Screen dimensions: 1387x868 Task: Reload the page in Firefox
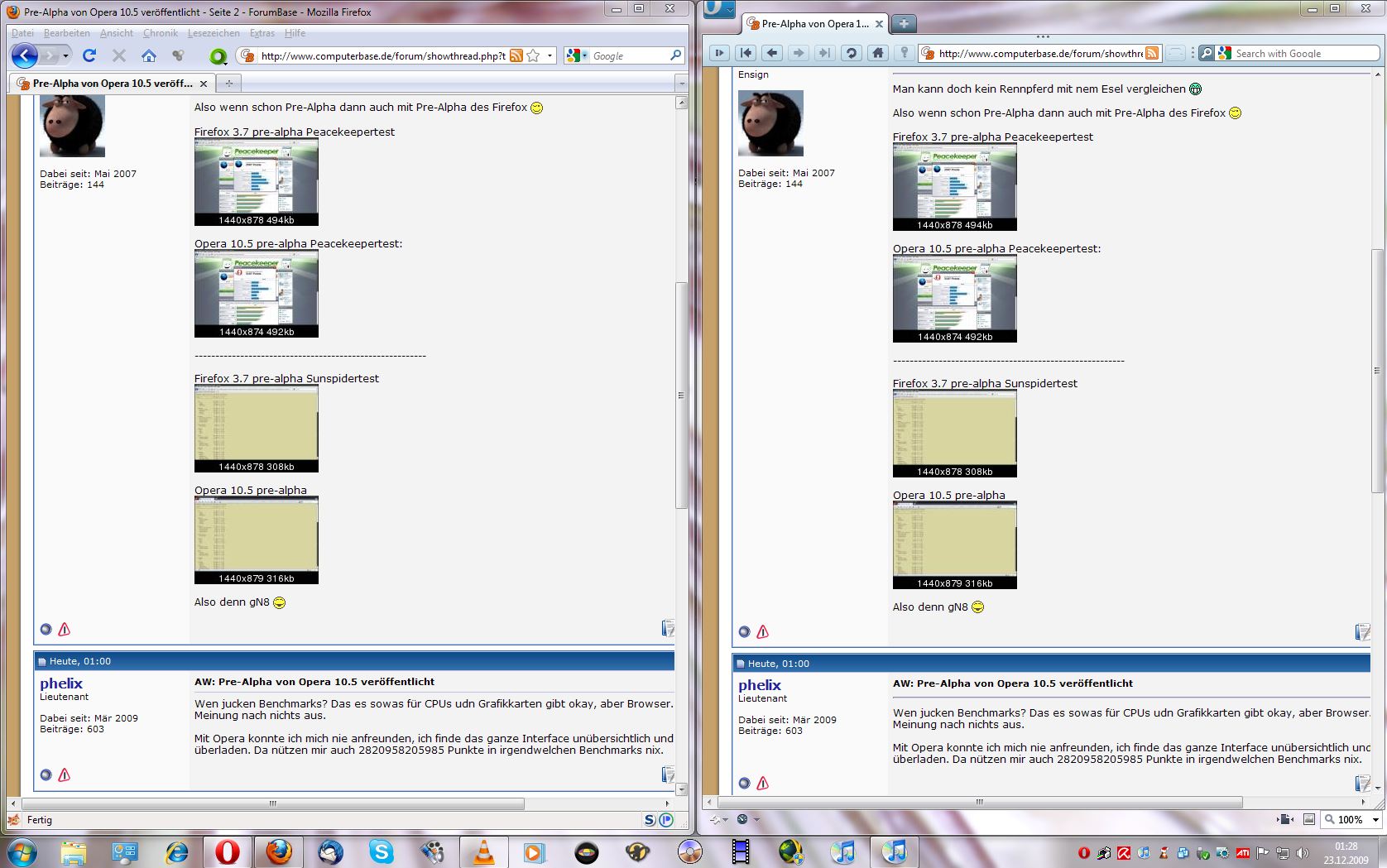click(89, 55)
